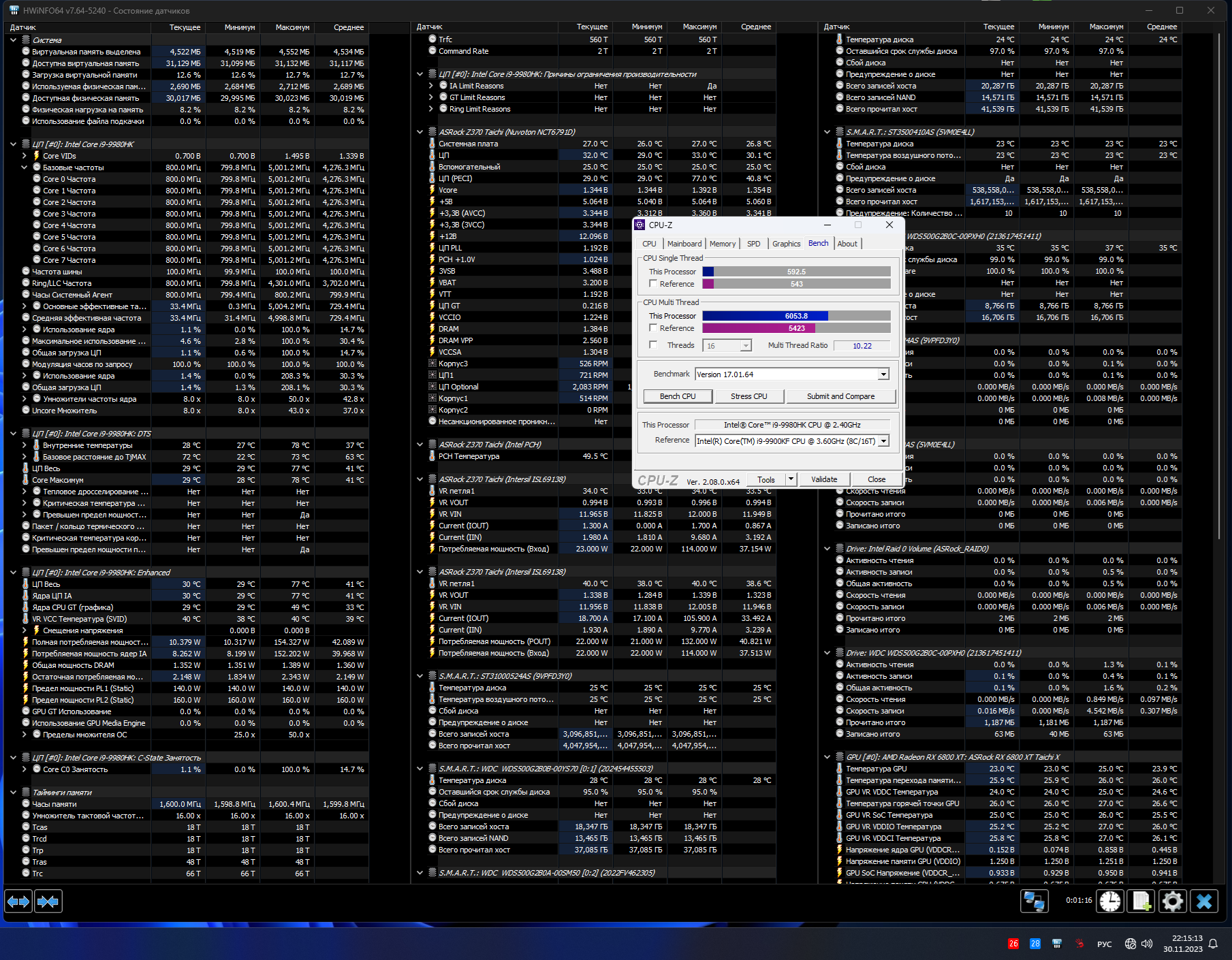Start logging with the sheet-plus icon
This screenshot has width=1232, height=960.
coord(1141,901)
